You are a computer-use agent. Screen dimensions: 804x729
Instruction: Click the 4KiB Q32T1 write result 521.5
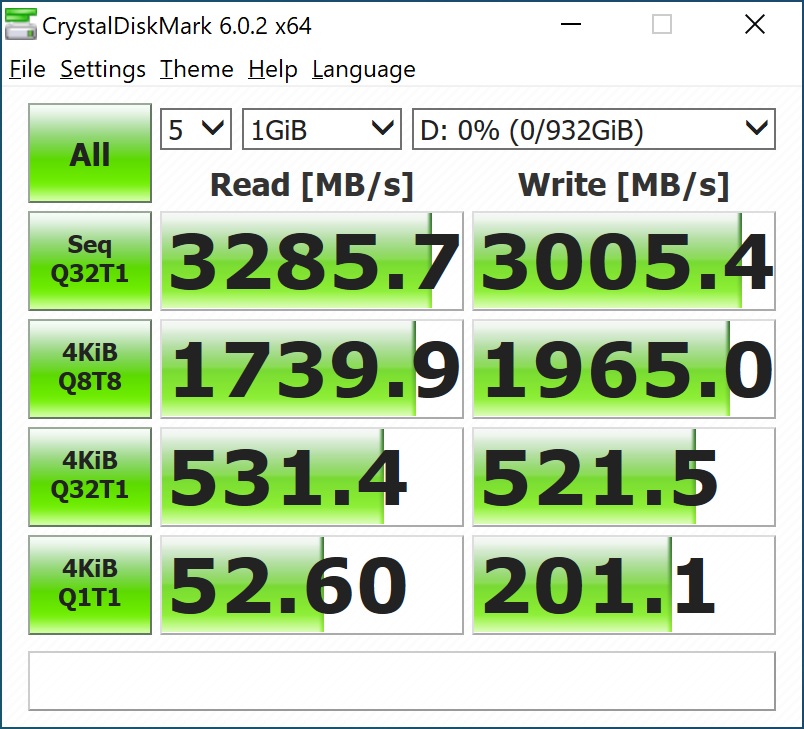[x=624, y=477]
